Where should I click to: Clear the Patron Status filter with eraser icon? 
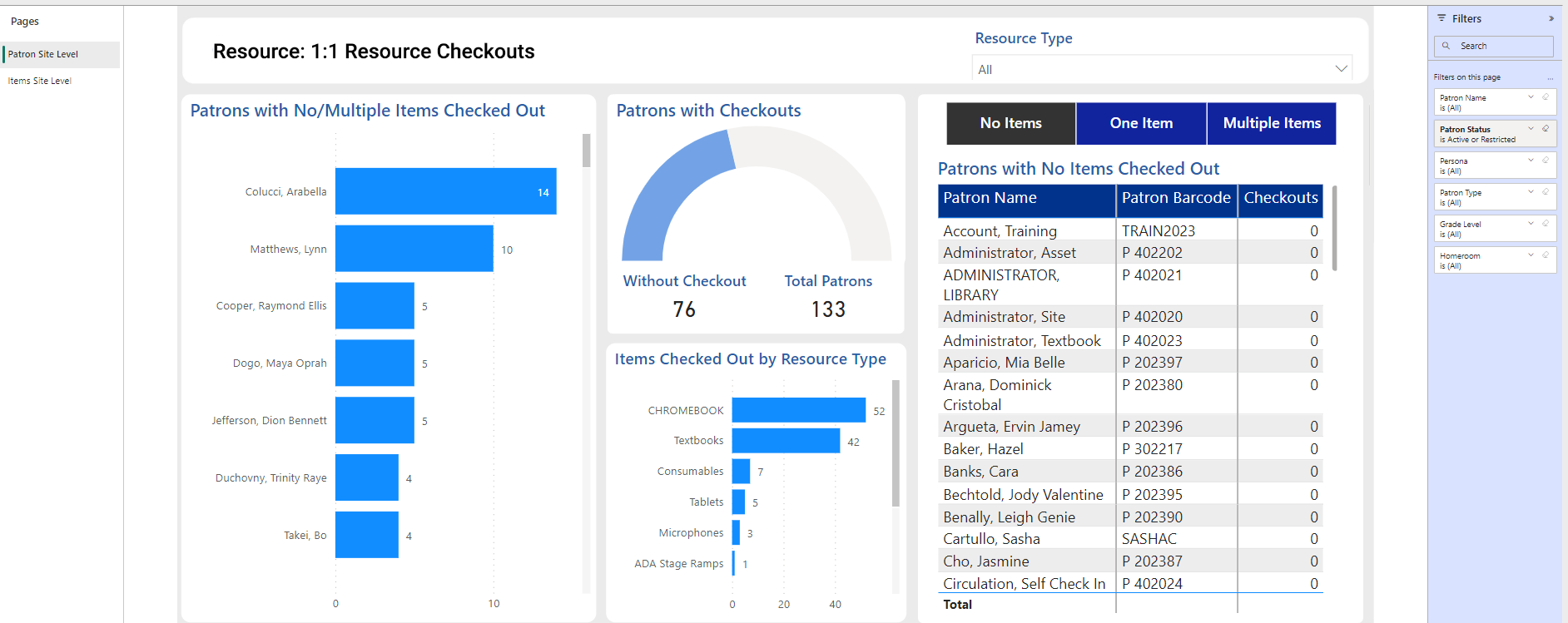(1546, 129)
